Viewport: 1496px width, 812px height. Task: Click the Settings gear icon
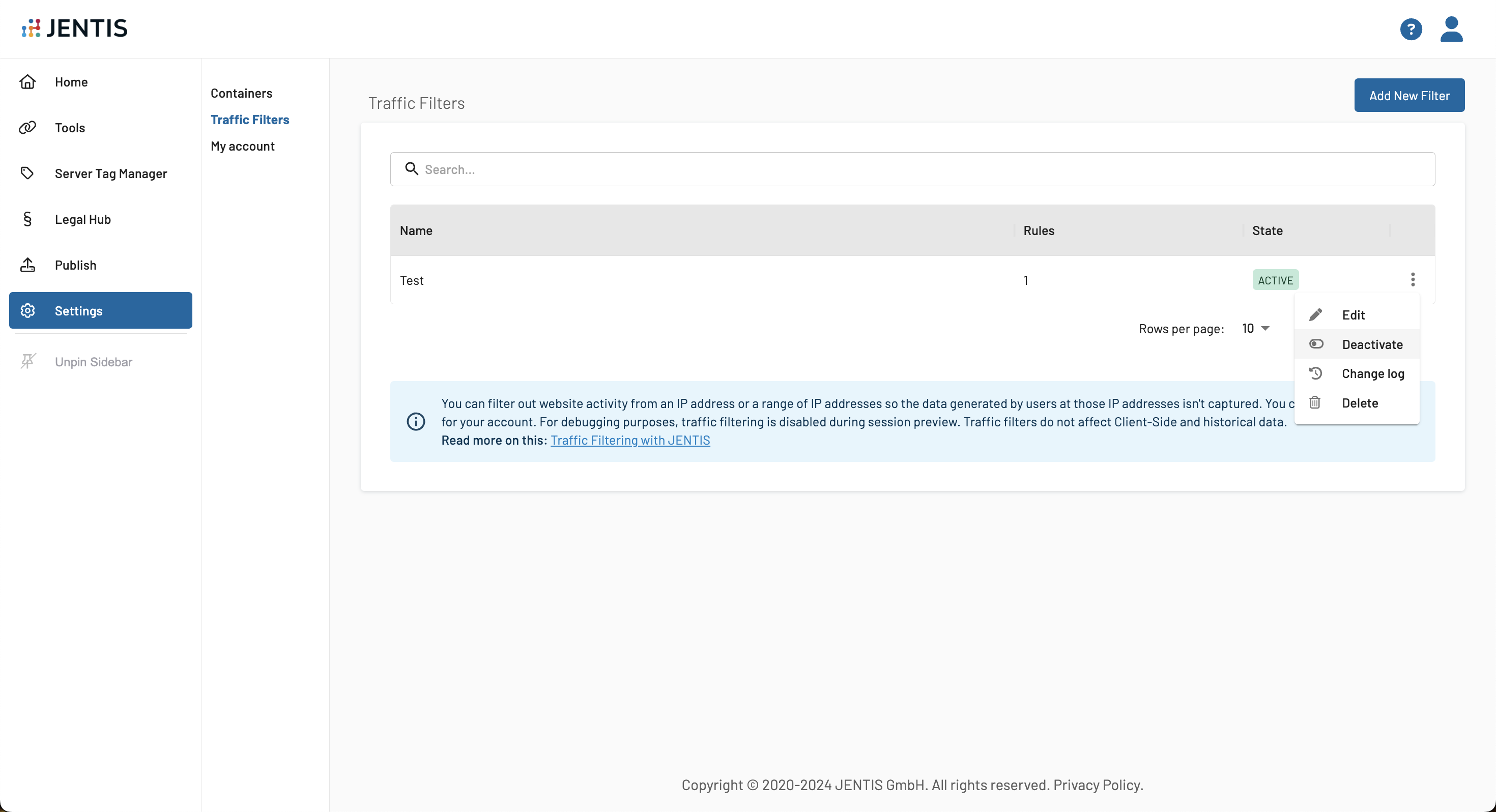tap(28, 311)
